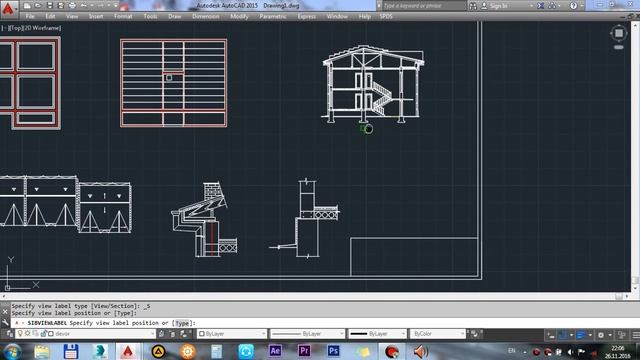Open Premiere Pro from the taskbar

[x=304, y=351]
